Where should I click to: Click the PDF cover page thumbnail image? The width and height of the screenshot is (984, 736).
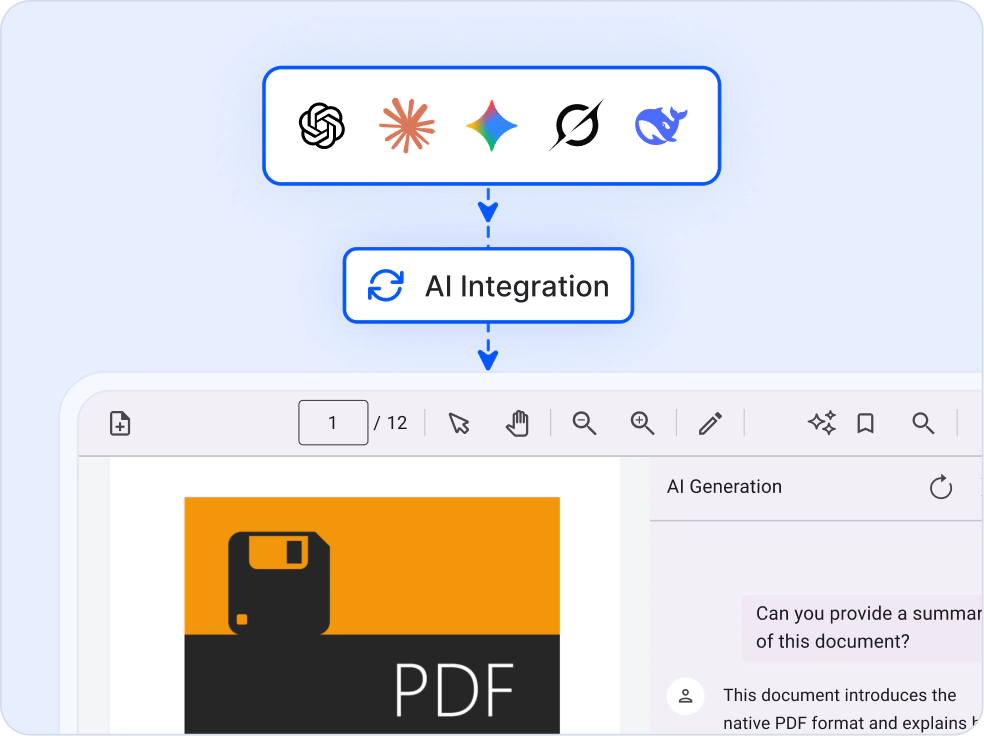tap(372, 615)
